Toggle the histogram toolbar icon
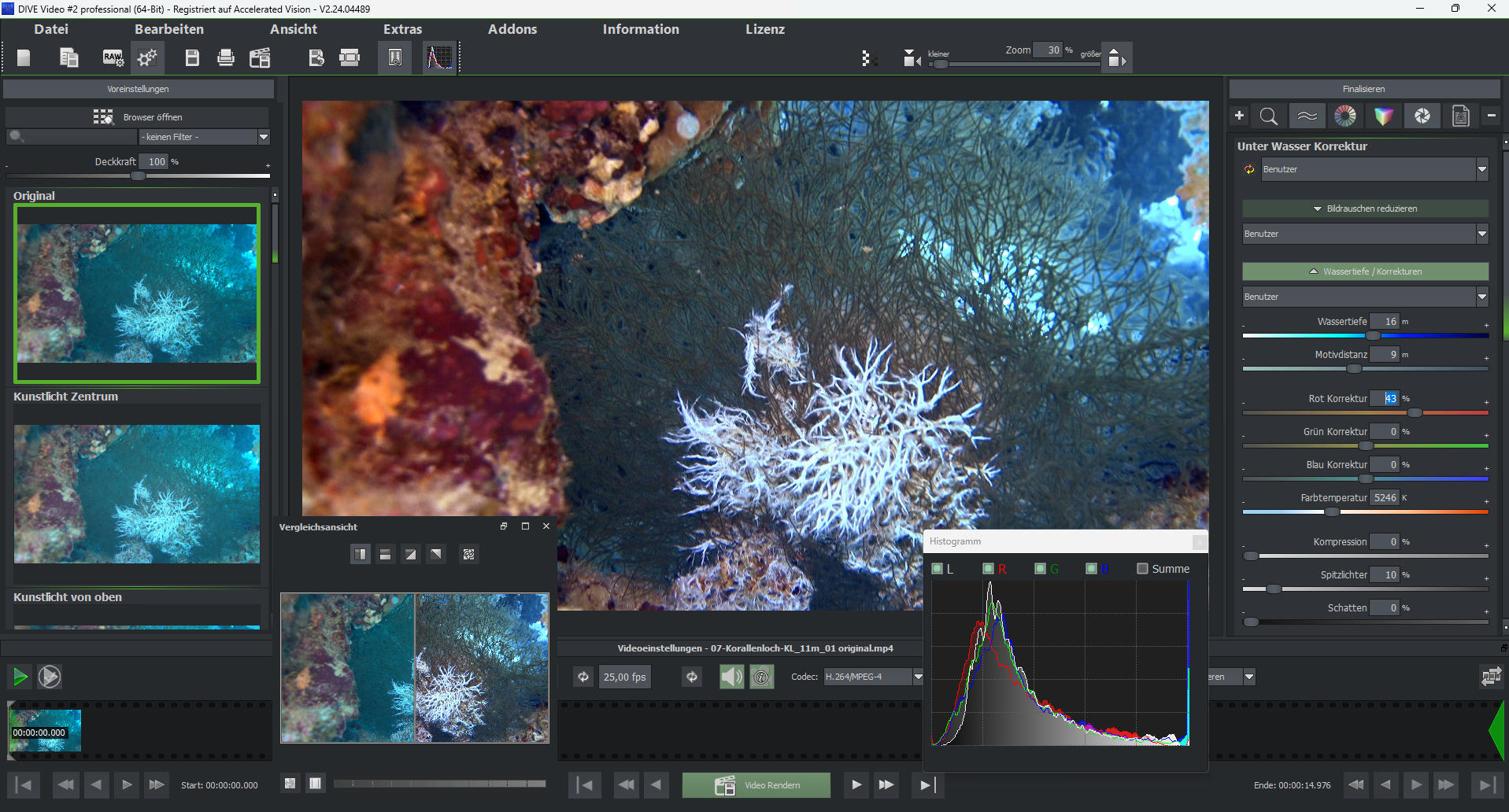Viewport: 1509px width, 812px height. pos(439,57)
